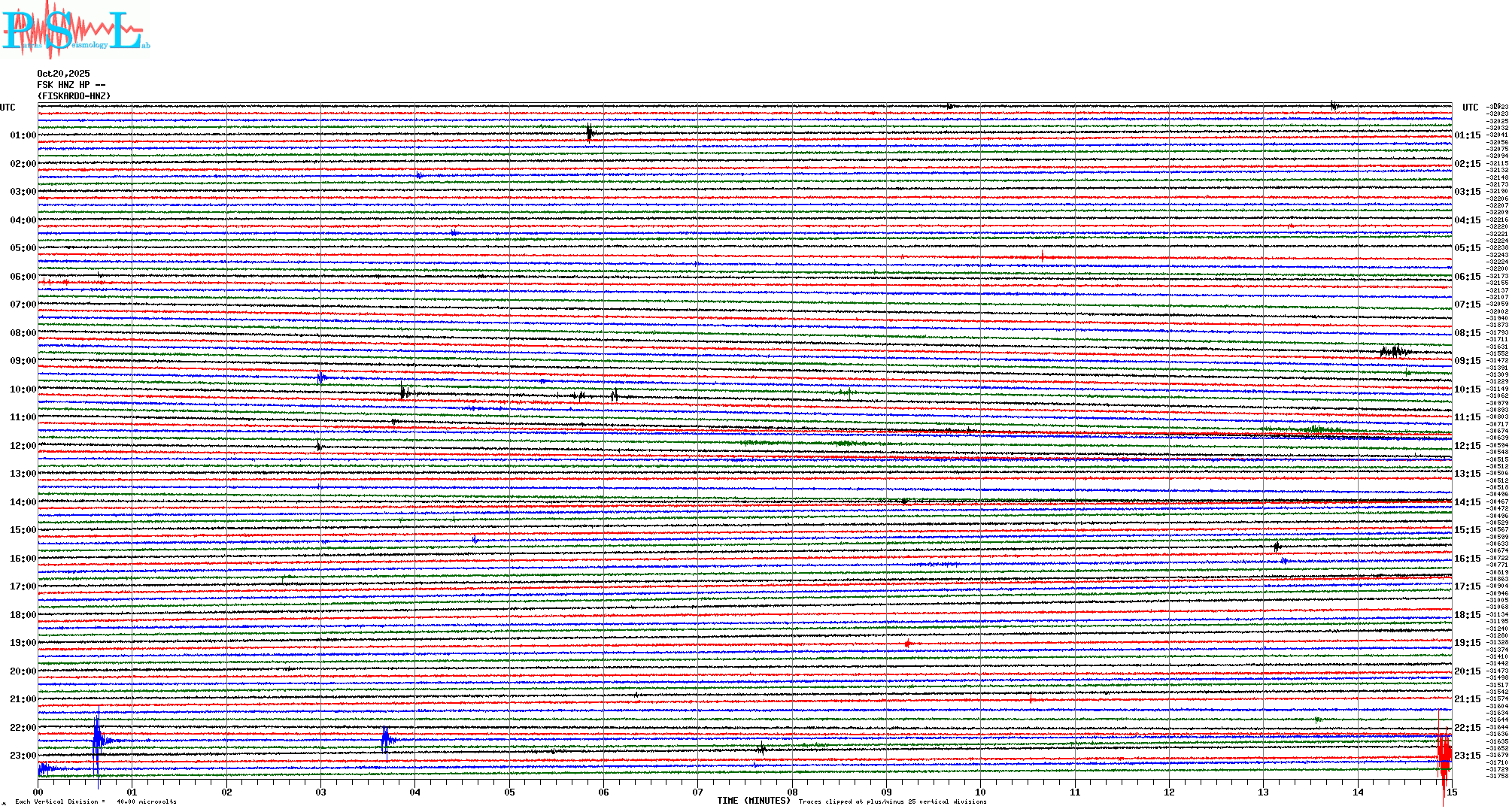Click the (FISKARDO-HNZ) station name

tap(74, 96)
